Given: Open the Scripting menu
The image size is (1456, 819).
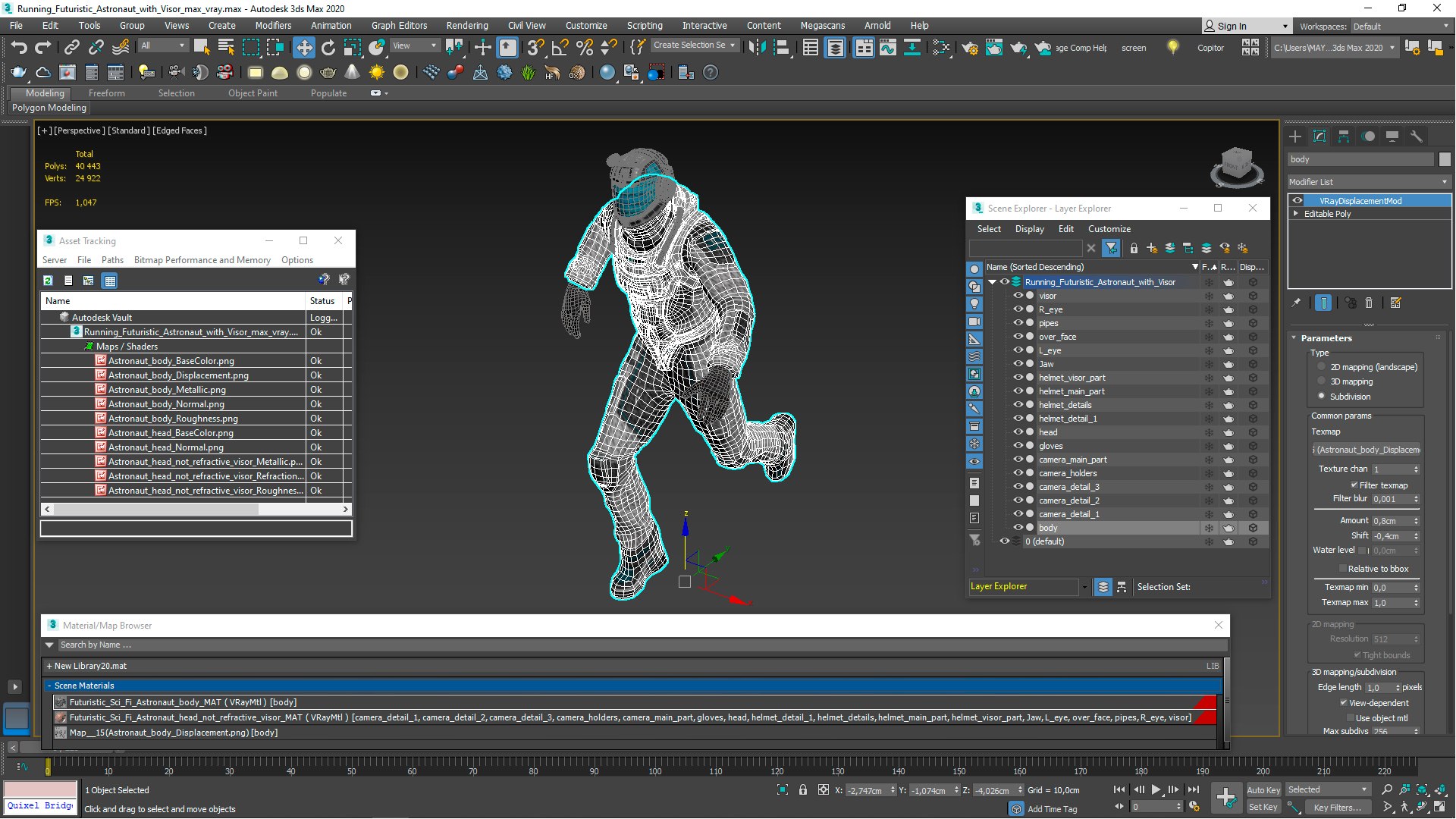Looking at the screenshot, I should point(644,25).
